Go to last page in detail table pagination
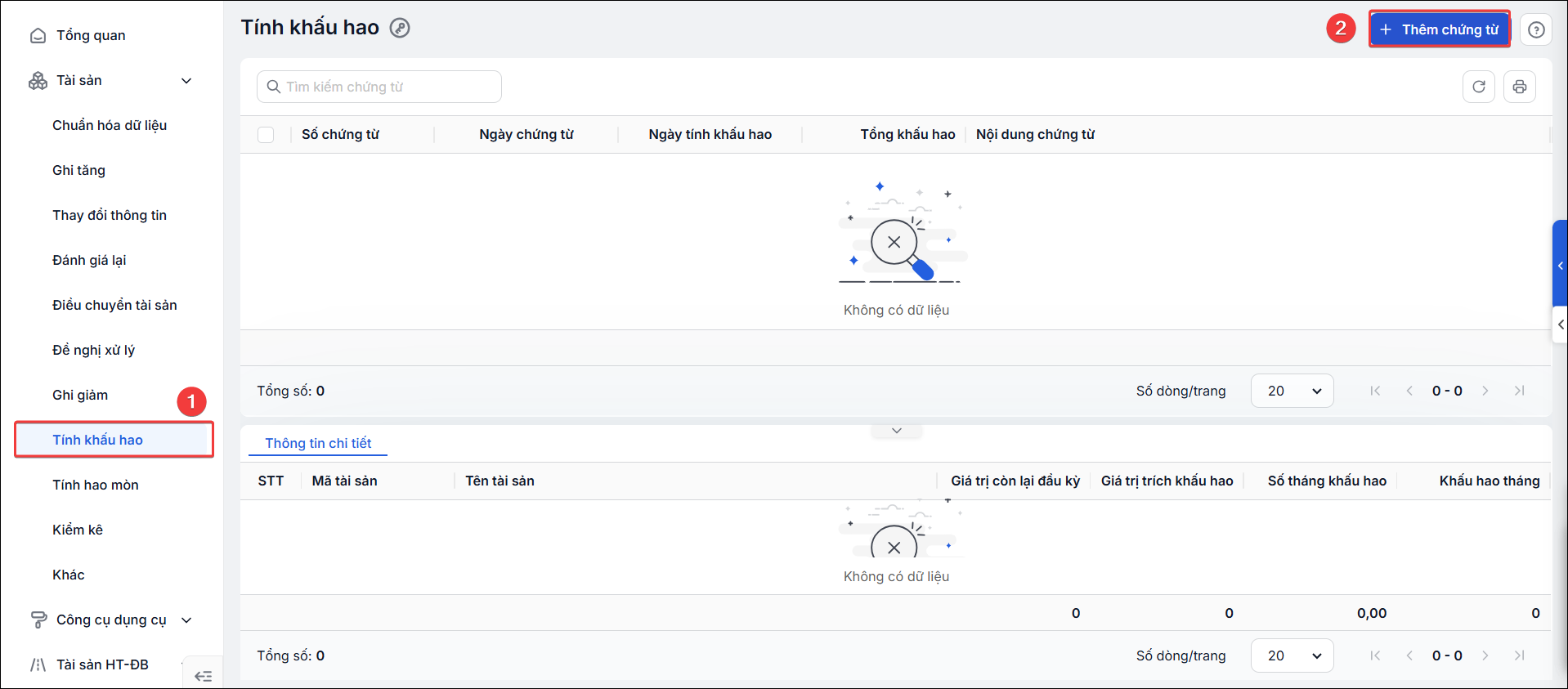 click(x=1519, y=655)
